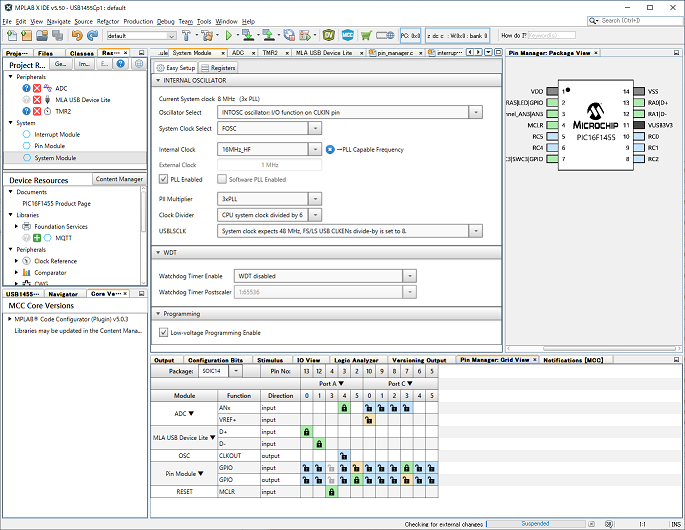
Task: Open the Clock Divider dropdown
Action: [315, 215]
